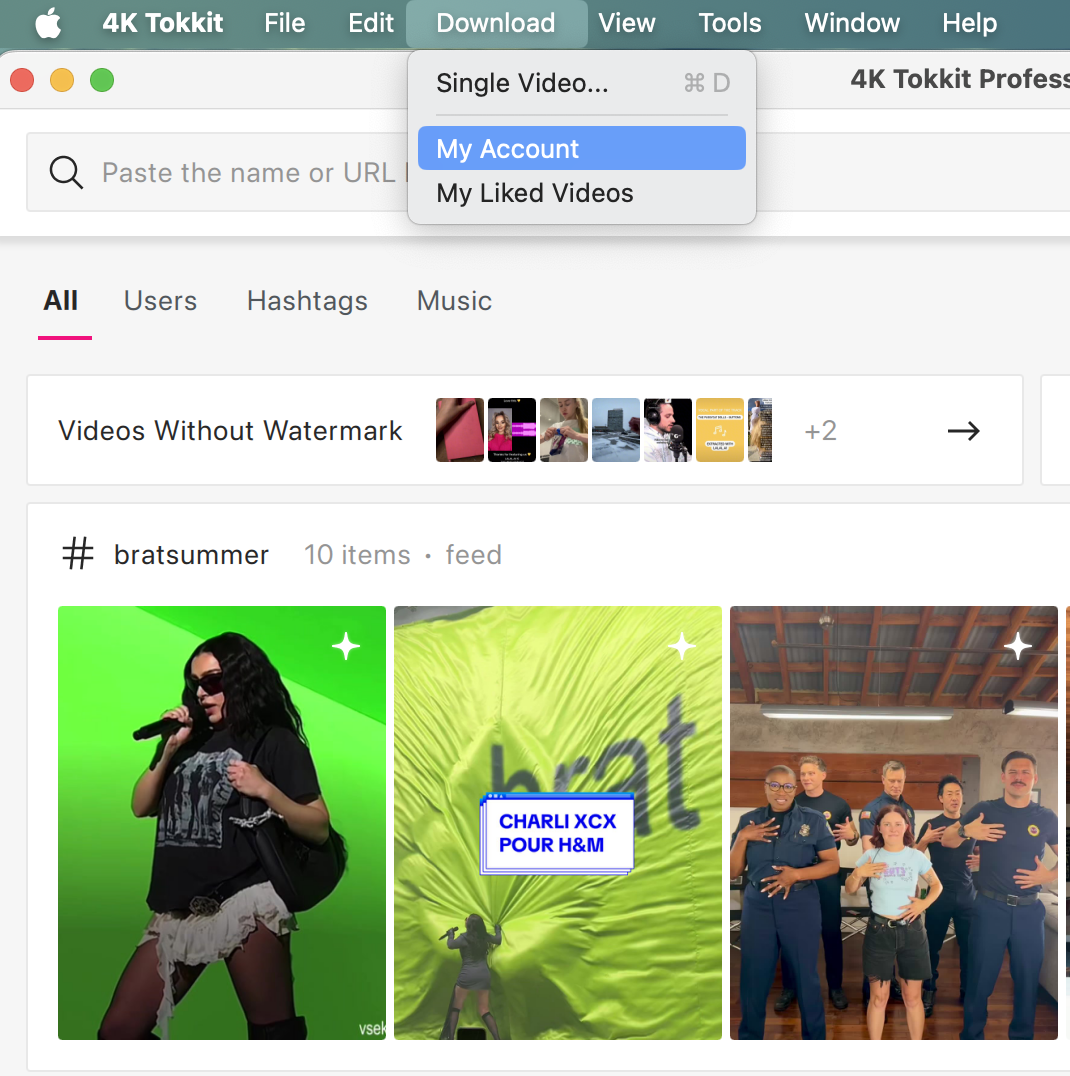The width and height of the screenshot is (1070, 1076).
Task: Select My Liked Videos entry
Action: [x=581, y=193]
